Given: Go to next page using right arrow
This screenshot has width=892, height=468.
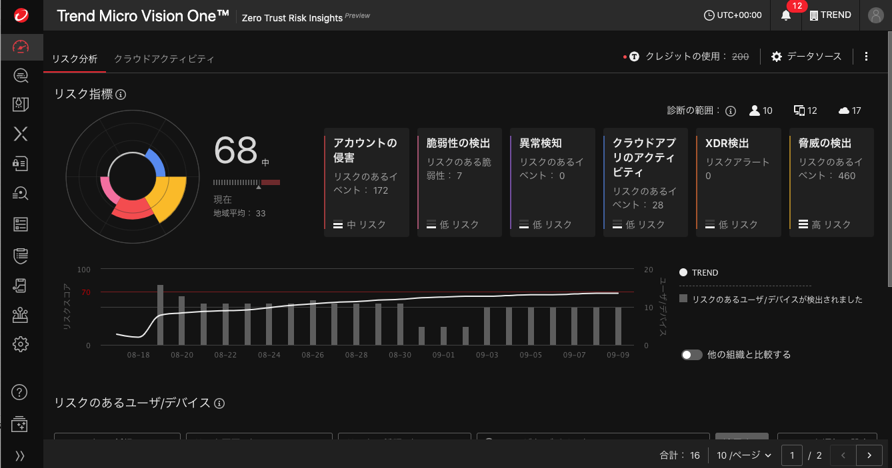Looking at the screenshot, I should 869,456.
